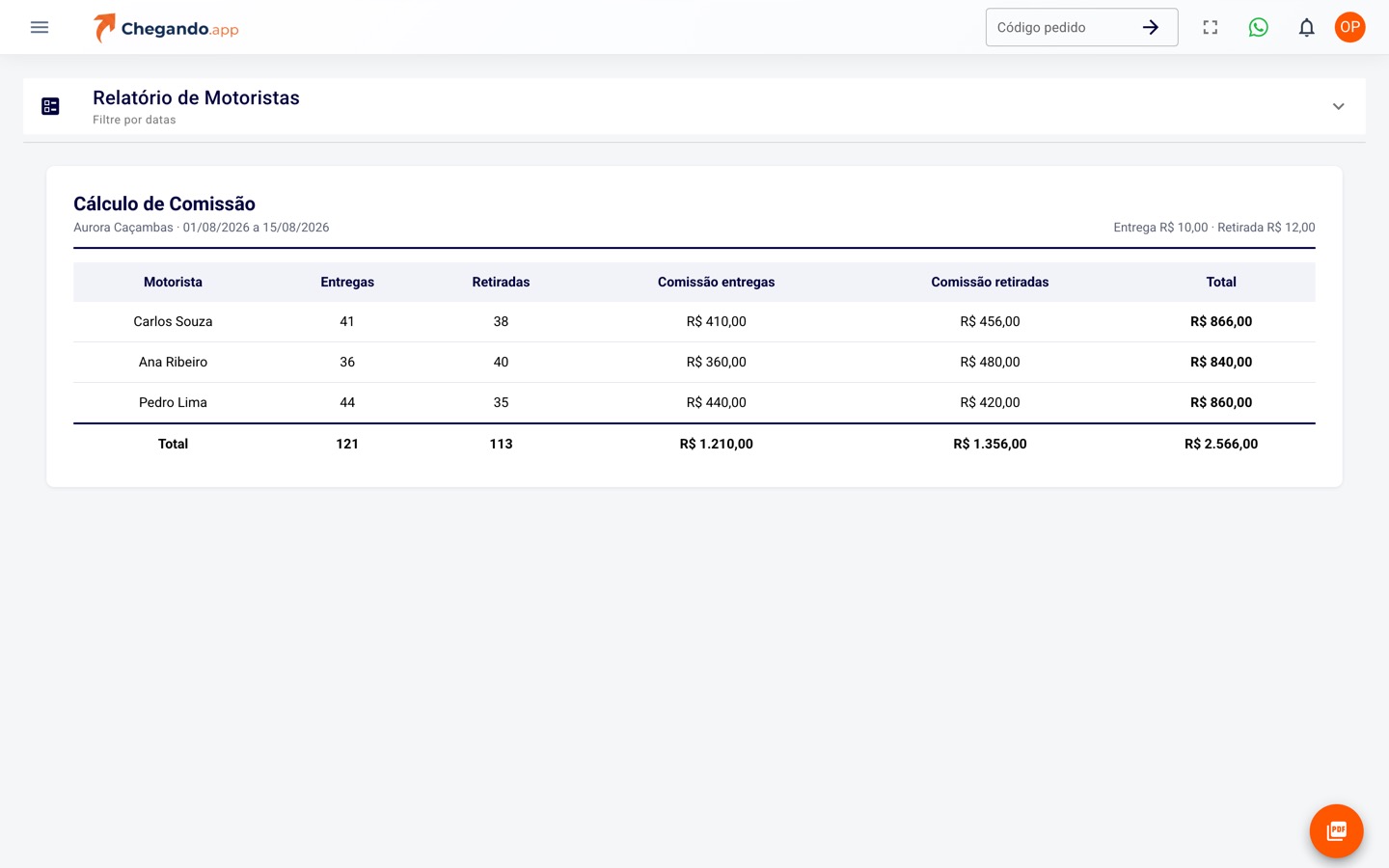Open notifications bell
The height and width of the screenshot is (868, 1389).
click(1307, 27)
